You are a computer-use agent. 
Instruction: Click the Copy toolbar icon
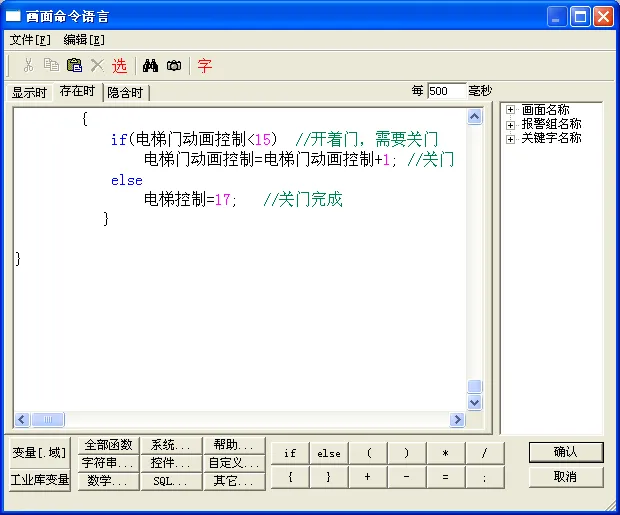click(x=51, y=65)
